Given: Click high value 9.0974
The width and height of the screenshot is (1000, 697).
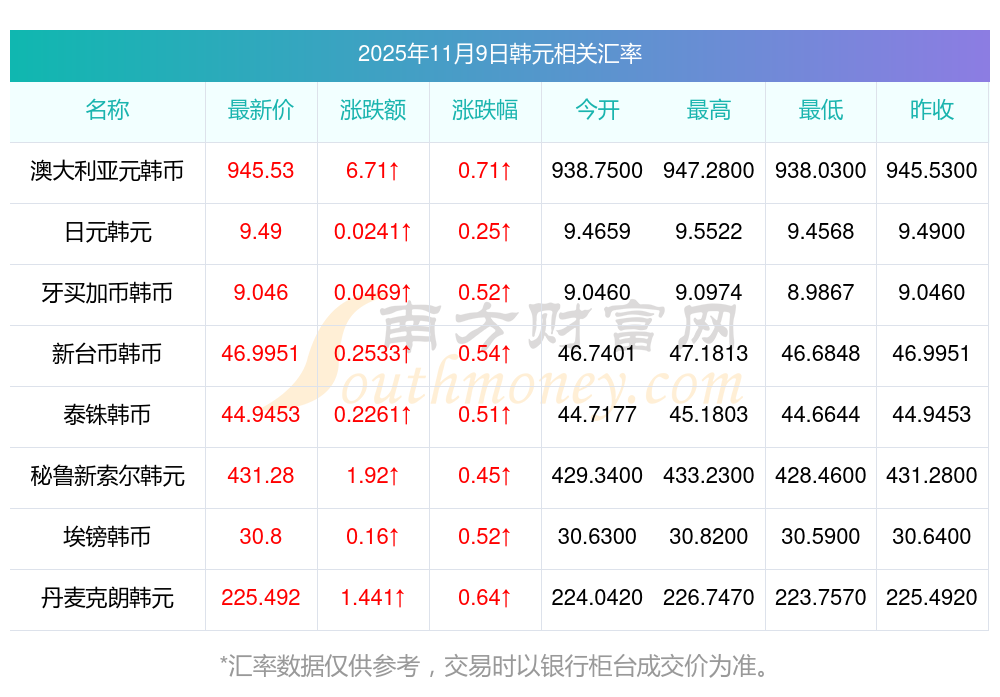Looking at the screenshot, I should tap(709, 292).
